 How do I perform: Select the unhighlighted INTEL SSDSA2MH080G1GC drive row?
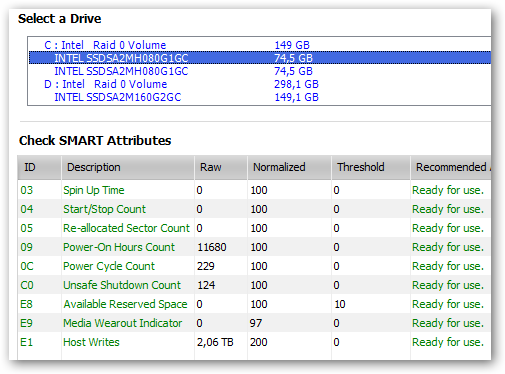(x=260, y=71)
